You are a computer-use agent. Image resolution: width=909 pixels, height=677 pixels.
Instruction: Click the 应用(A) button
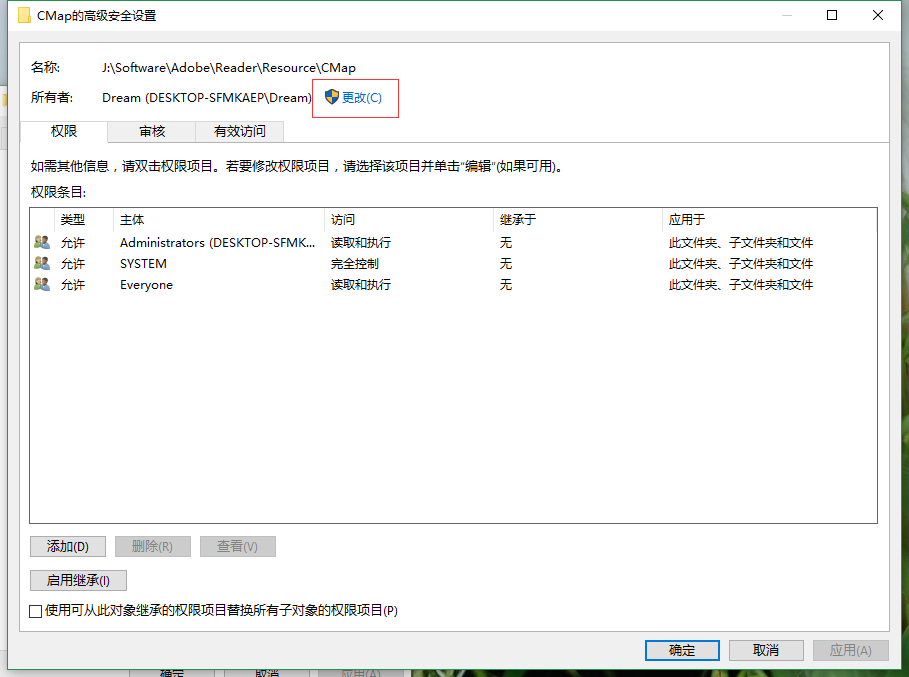[x=850, y=650]
